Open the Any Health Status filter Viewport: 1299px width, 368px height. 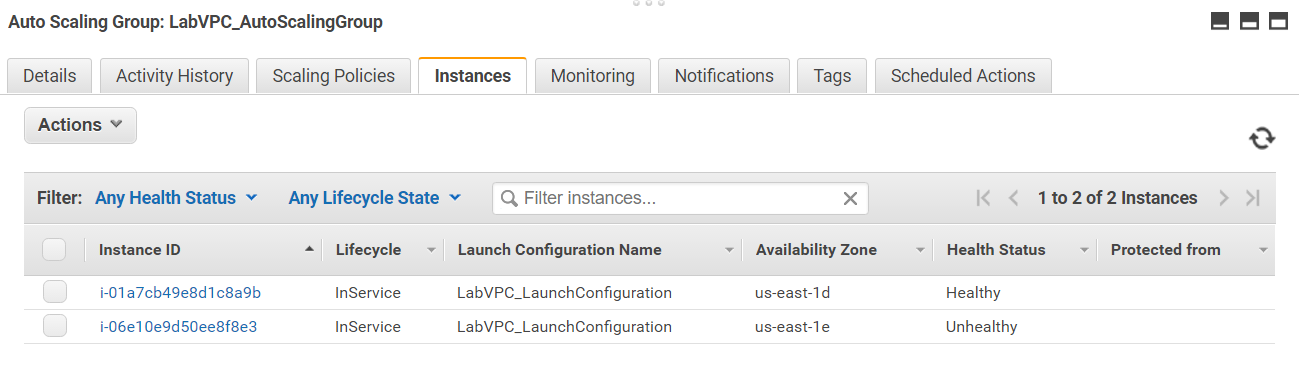coord(176,198)
